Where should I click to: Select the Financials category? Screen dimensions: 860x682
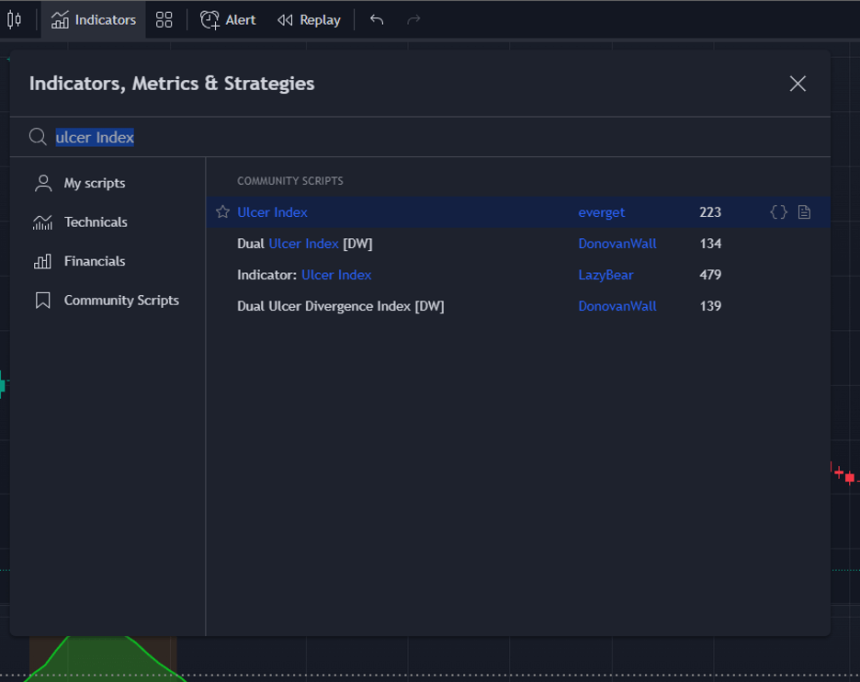click(94, 261)
